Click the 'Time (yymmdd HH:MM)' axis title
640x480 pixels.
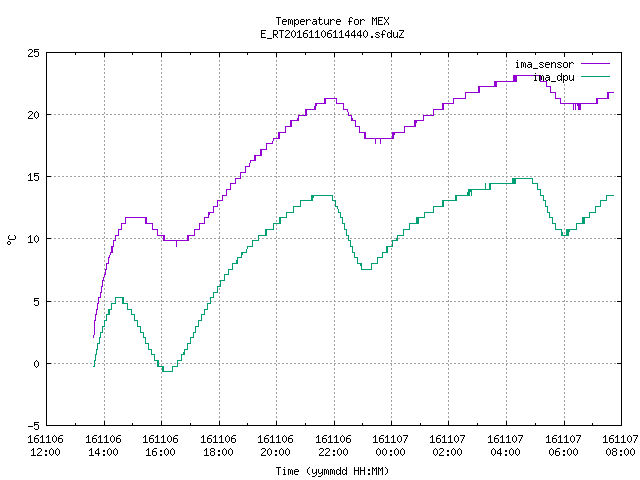[332, 471]
